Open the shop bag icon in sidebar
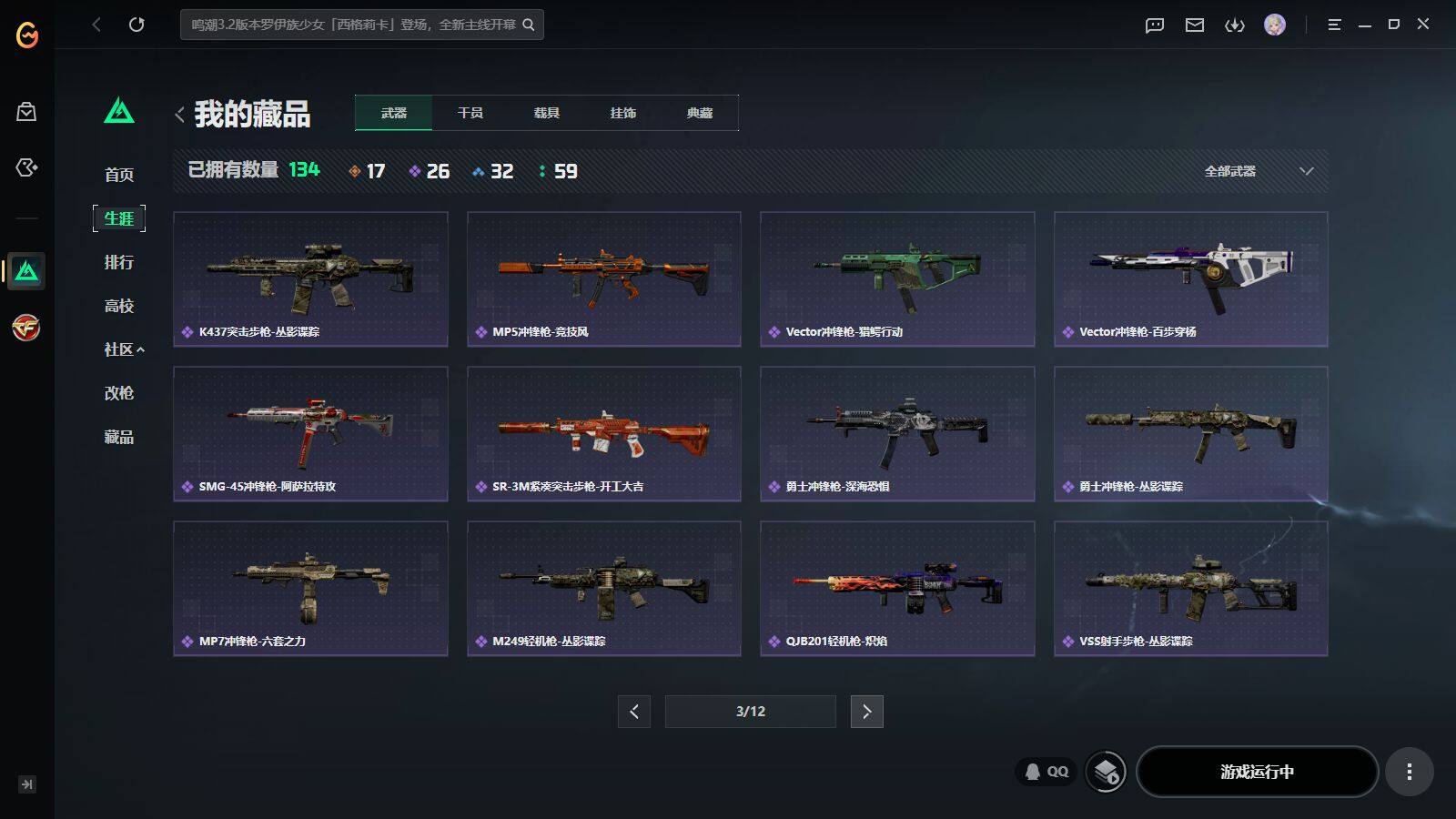The width and height of the screenshot is (1456, 819). [26, 112]
